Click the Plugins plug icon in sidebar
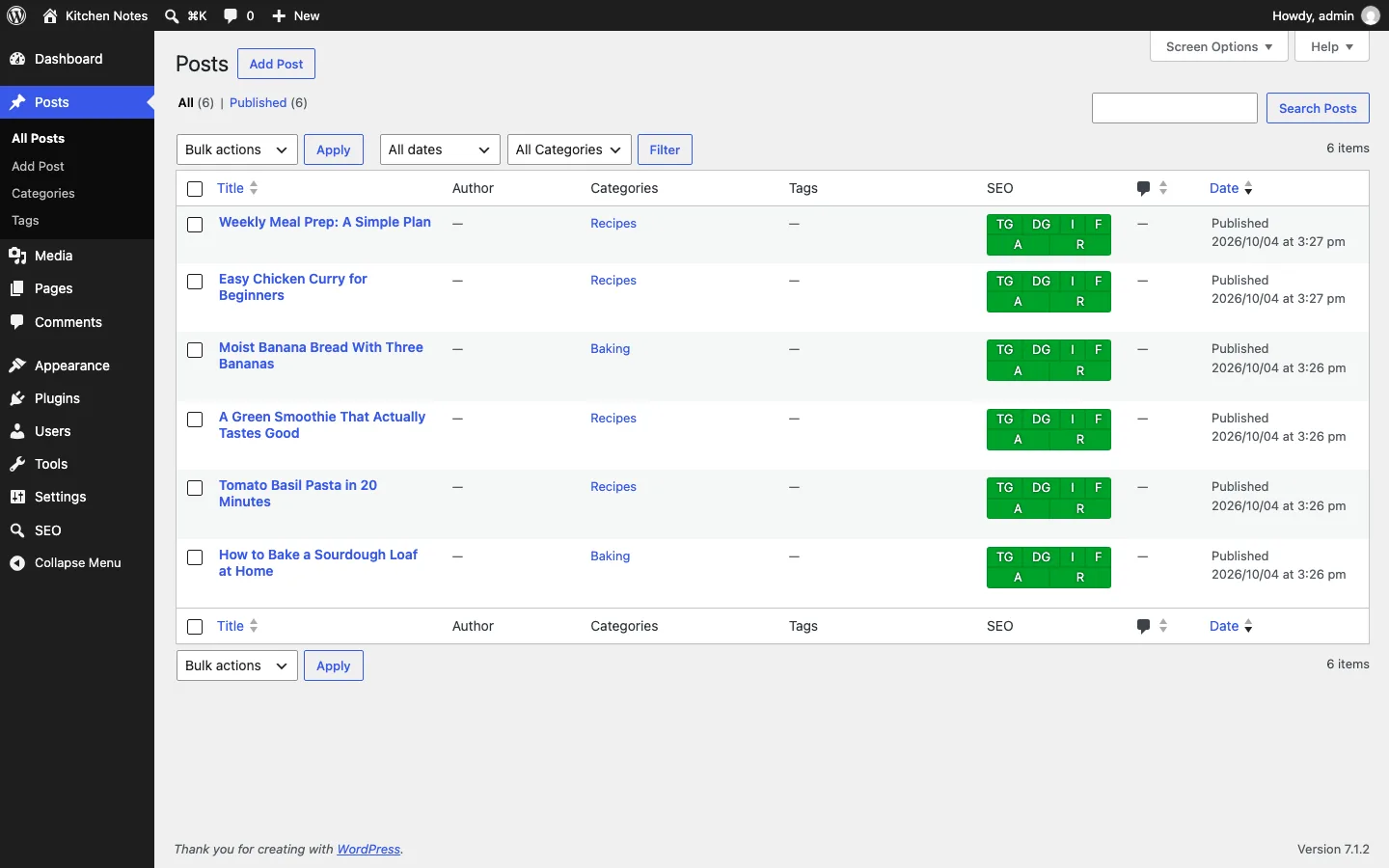This screenshot has height=868, width=1389. point(17,398)
